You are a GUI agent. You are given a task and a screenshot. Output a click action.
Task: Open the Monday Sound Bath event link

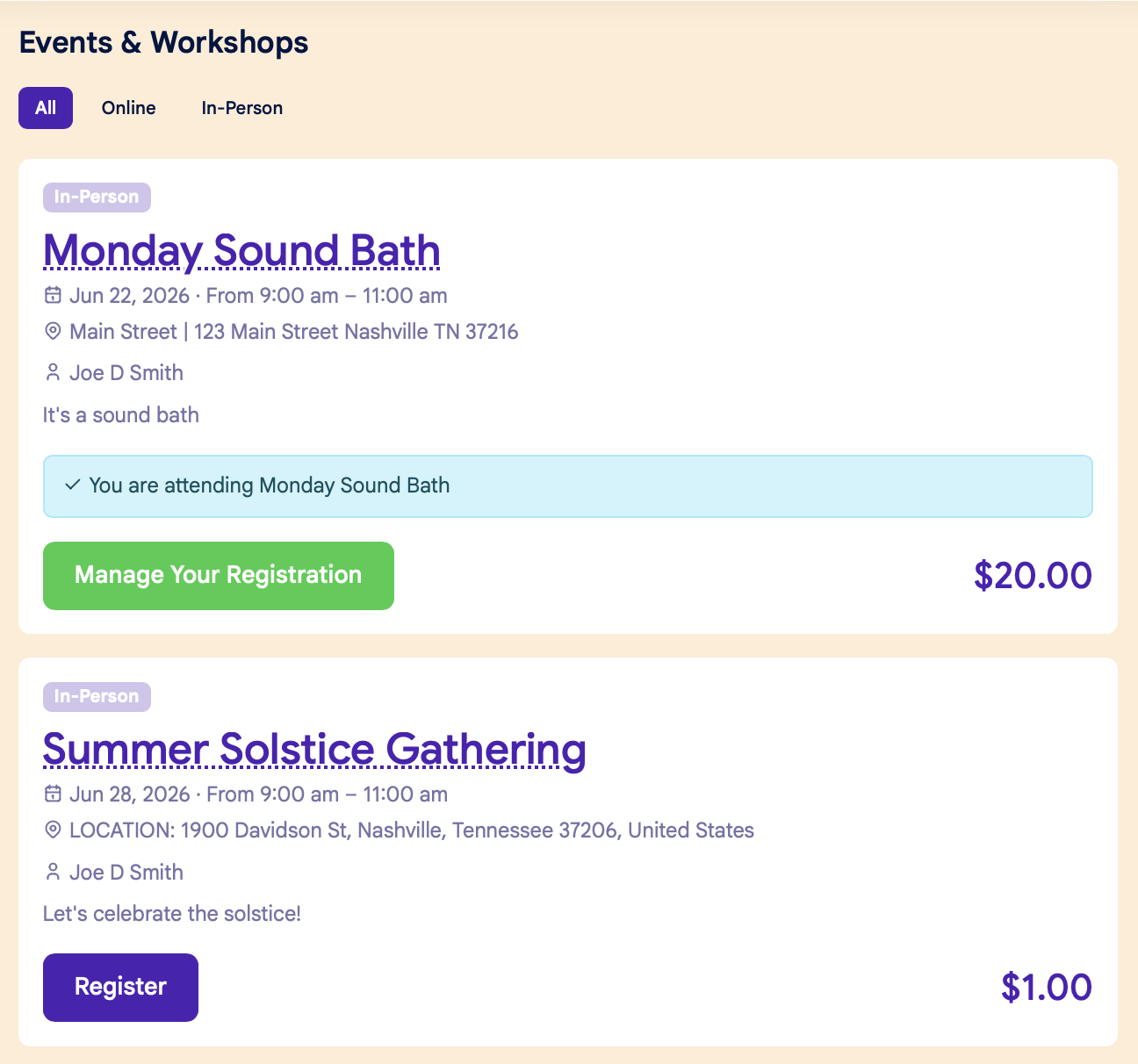coord(241,250)
